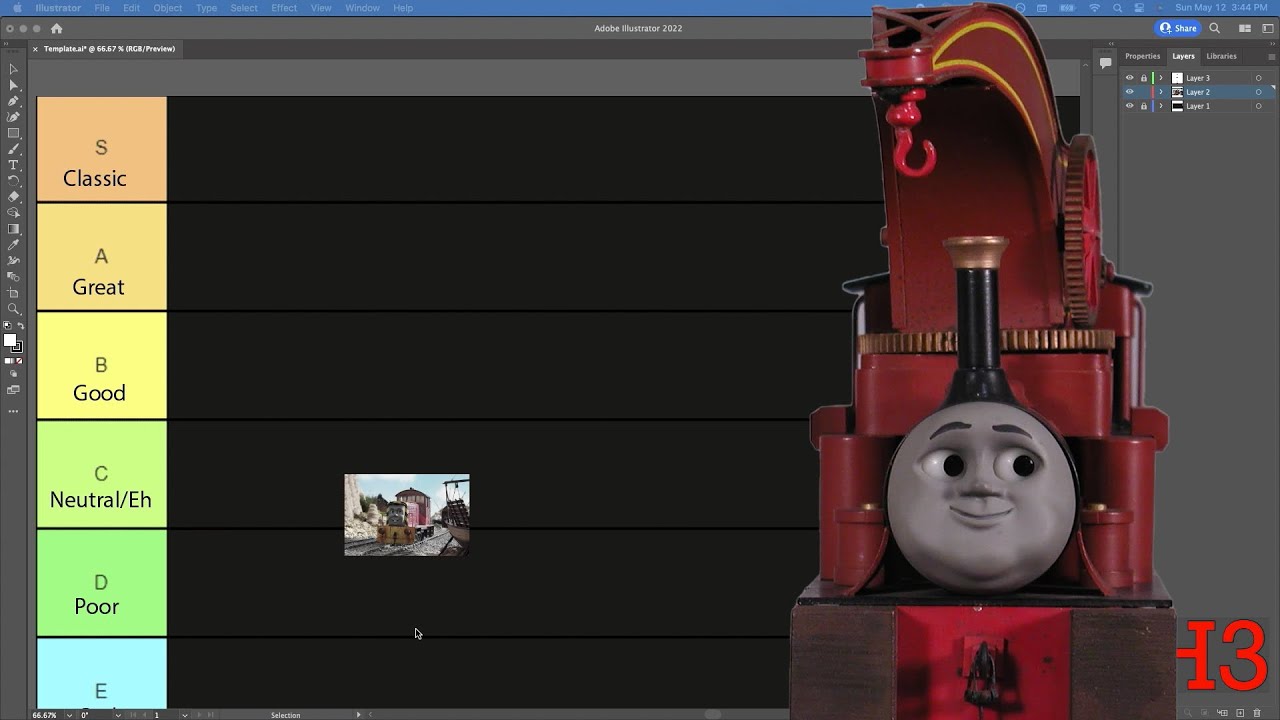1280x720 pixels.
Task: Collapse the right panel dock arrows
Action: coord(1271,46)
